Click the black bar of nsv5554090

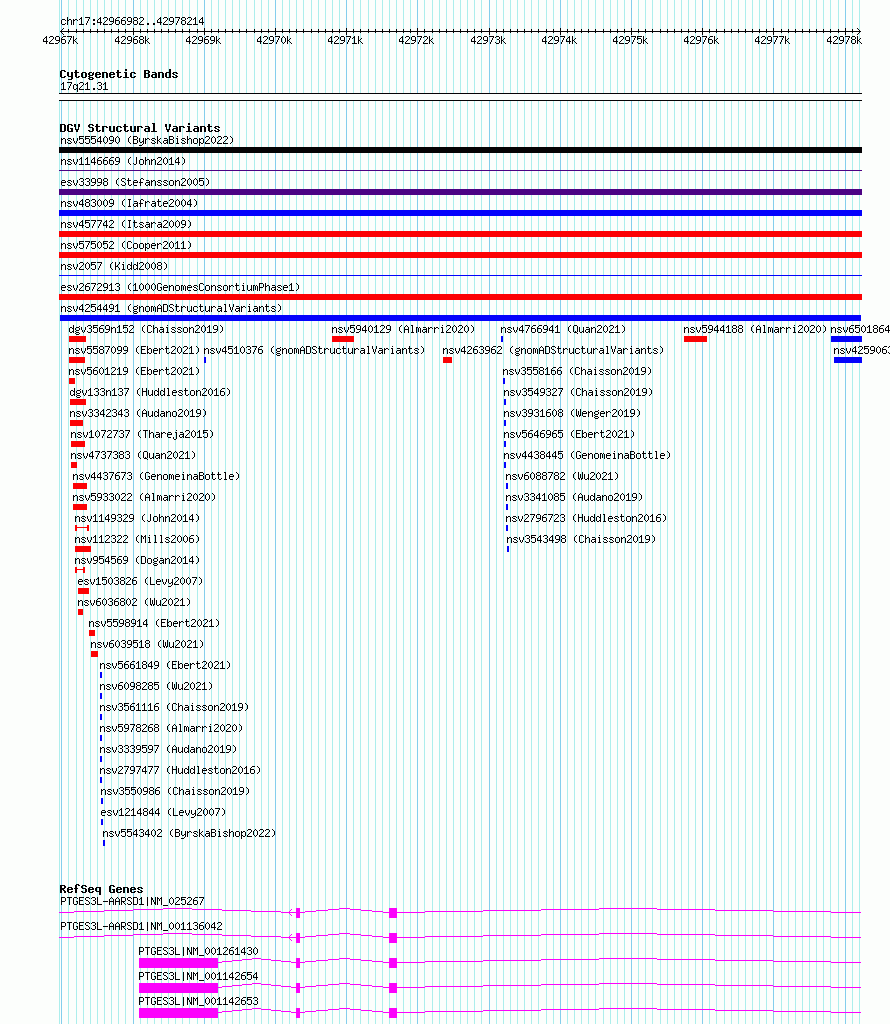[x=460, y=150]
